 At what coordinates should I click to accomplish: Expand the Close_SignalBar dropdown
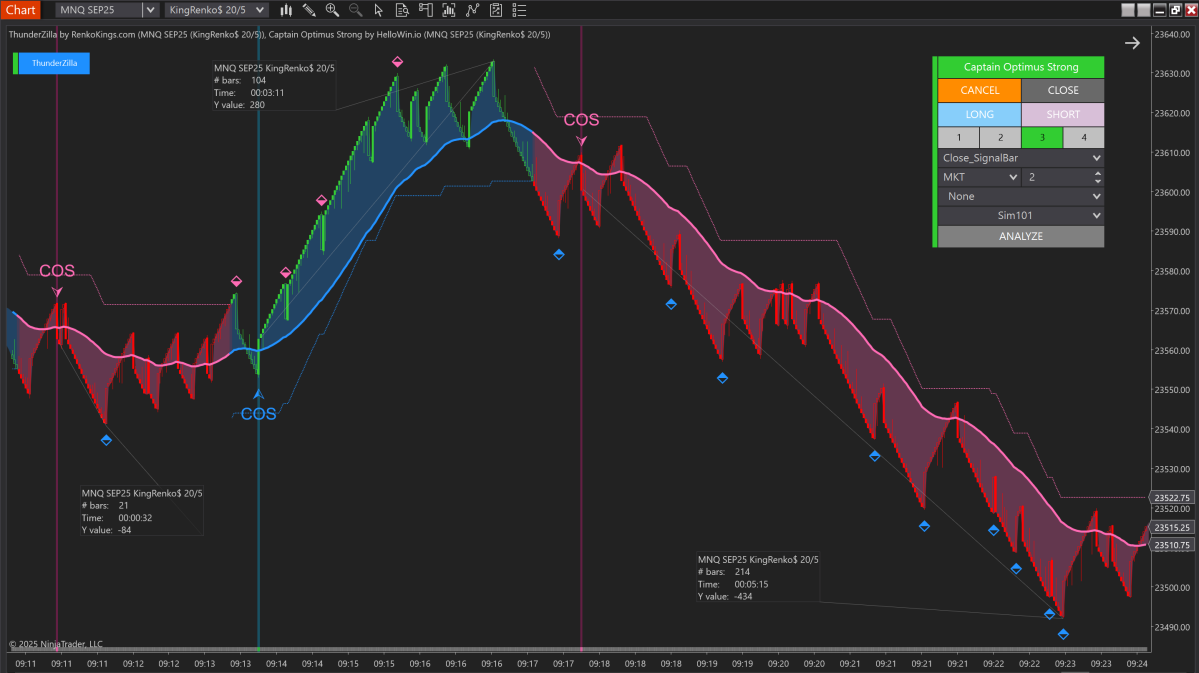coord(1021,158)
